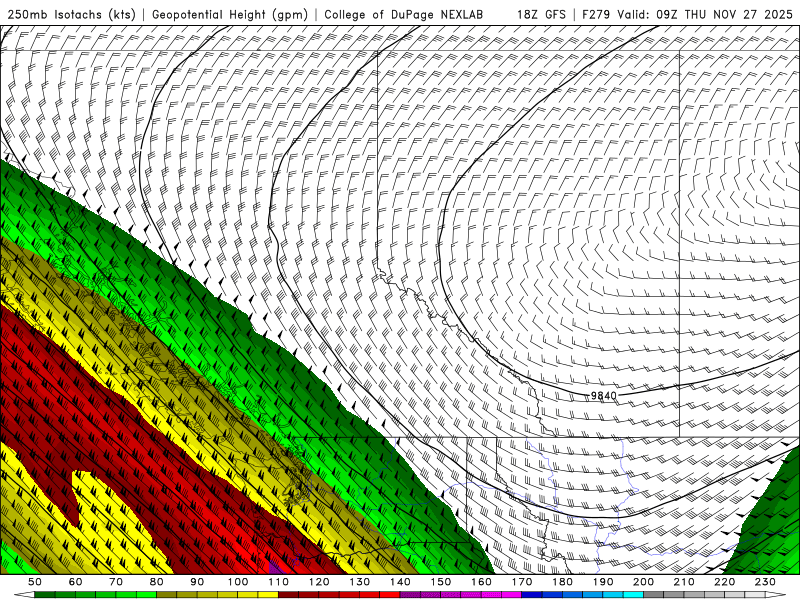The width and height of the screenshot is (800, 600).
Task: Click the 160 value on the colorbar scale
Action: point(481,582)
